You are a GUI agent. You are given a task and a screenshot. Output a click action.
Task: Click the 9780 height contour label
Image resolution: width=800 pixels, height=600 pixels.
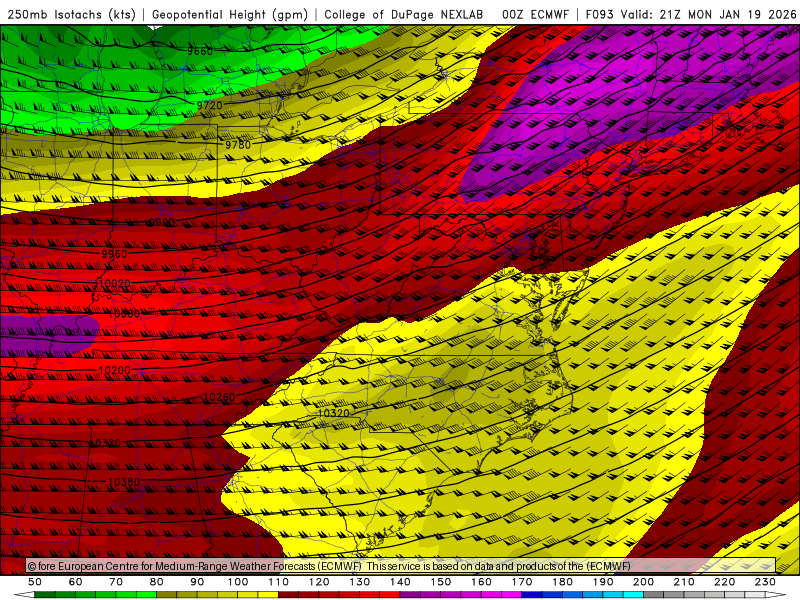click(x=238, y=144)
